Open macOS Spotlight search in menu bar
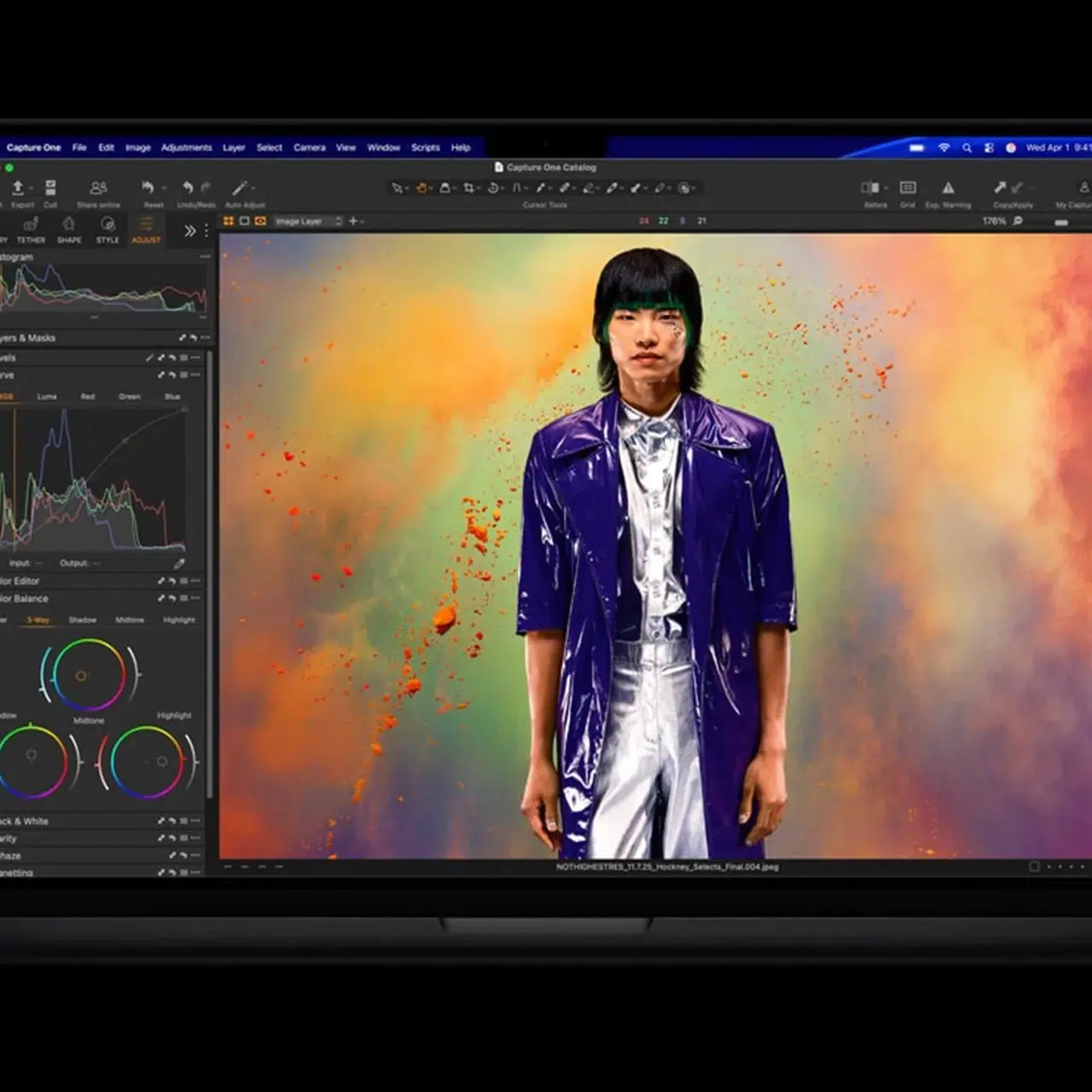Screen dimensions: 1092x1092 967,148
